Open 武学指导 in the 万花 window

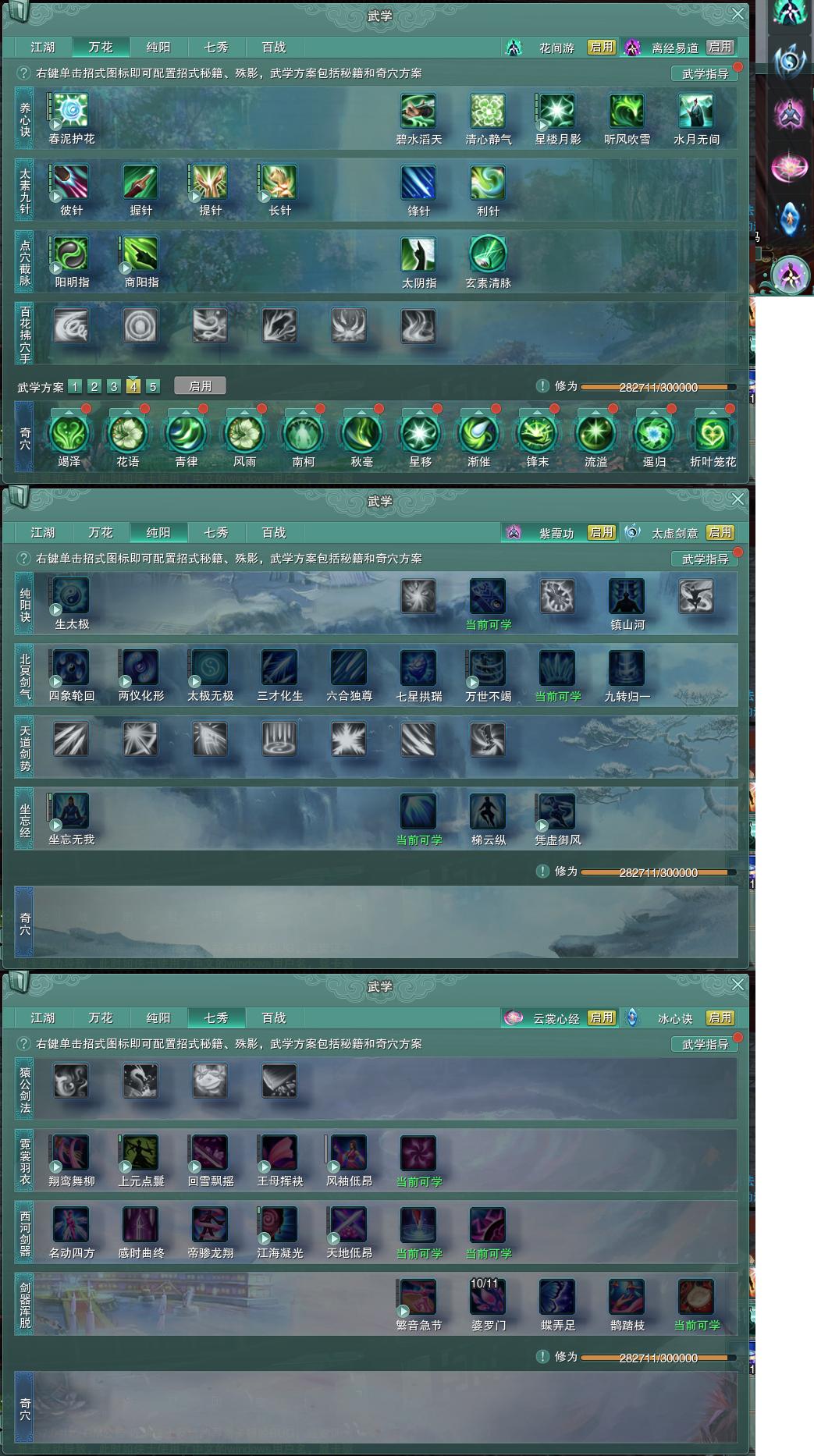(x=705, y=73)
